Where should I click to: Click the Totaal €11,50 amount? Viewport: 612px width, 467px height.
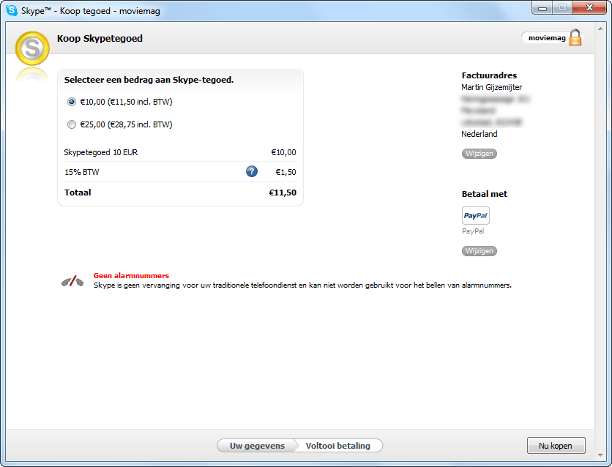coord(283,193)
